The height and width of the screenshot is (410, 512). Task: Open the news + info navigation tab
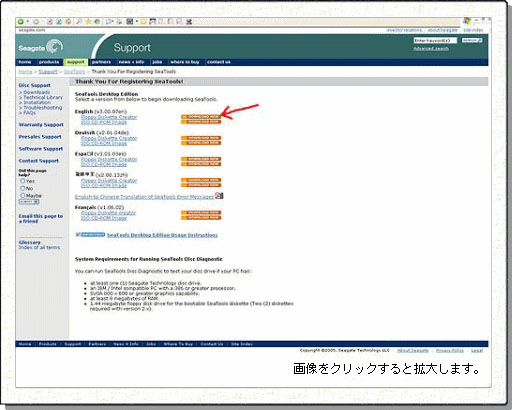tap(131, 62)
